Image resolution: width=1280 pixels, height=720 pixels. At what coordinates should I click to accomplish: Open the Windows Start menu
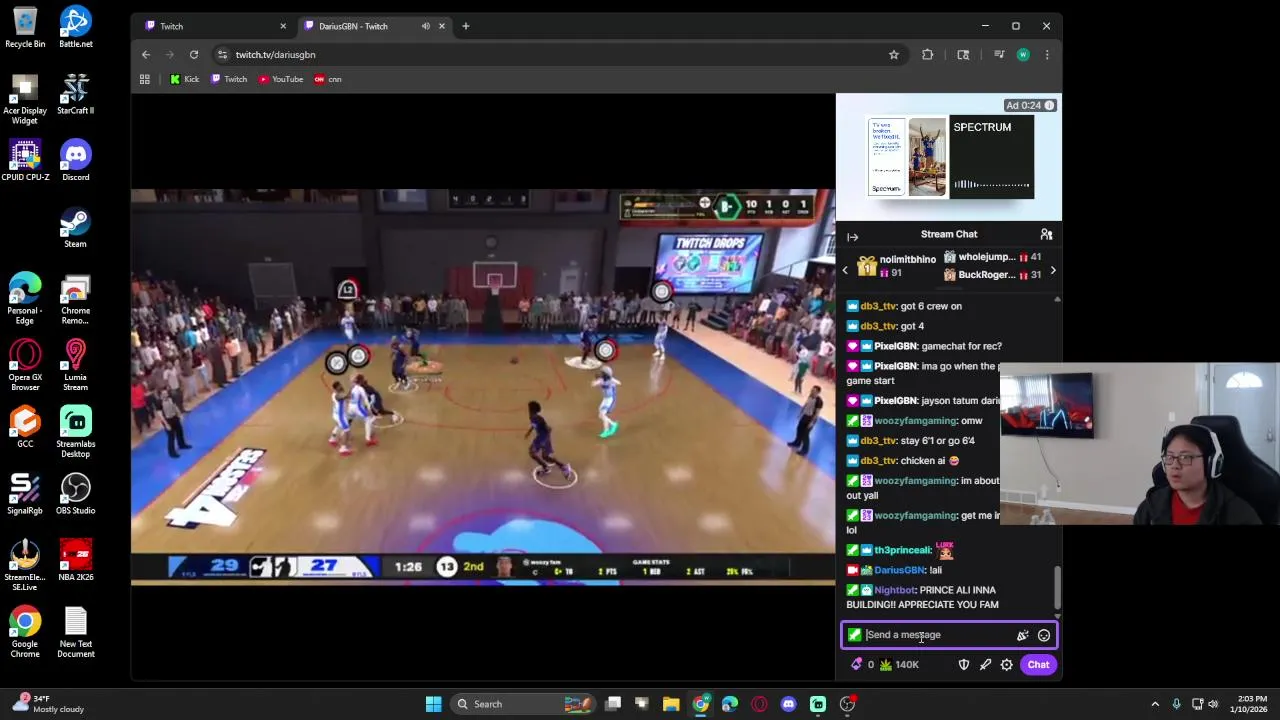434,704
